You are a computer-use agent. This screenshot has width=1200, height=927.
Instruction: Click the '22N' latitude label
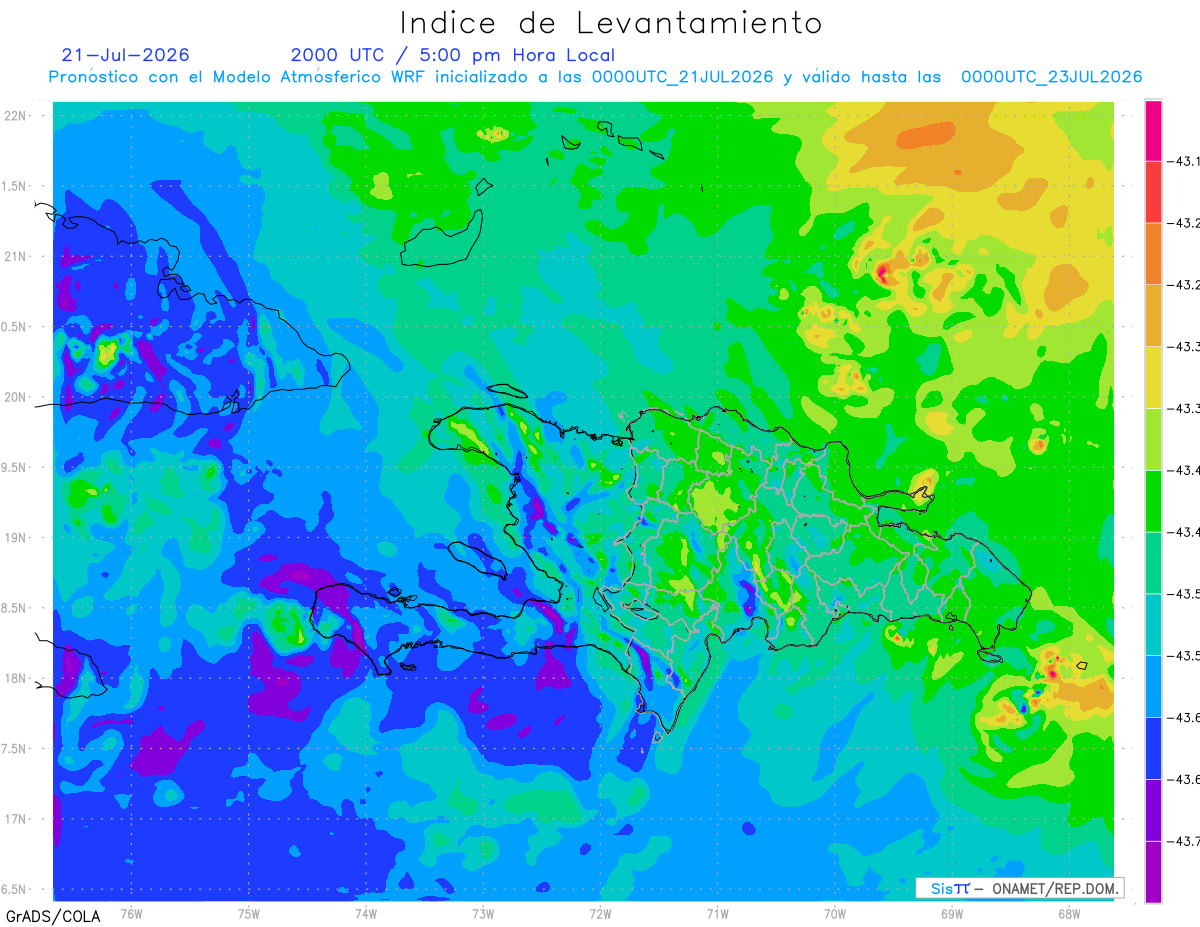15,116
